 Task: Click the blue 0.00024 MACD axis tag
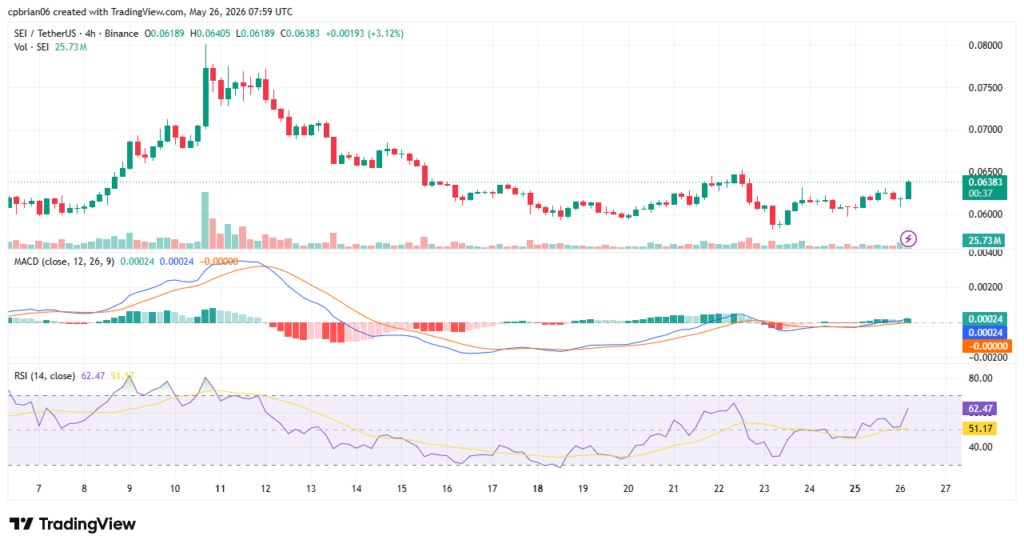pos(986,332)
